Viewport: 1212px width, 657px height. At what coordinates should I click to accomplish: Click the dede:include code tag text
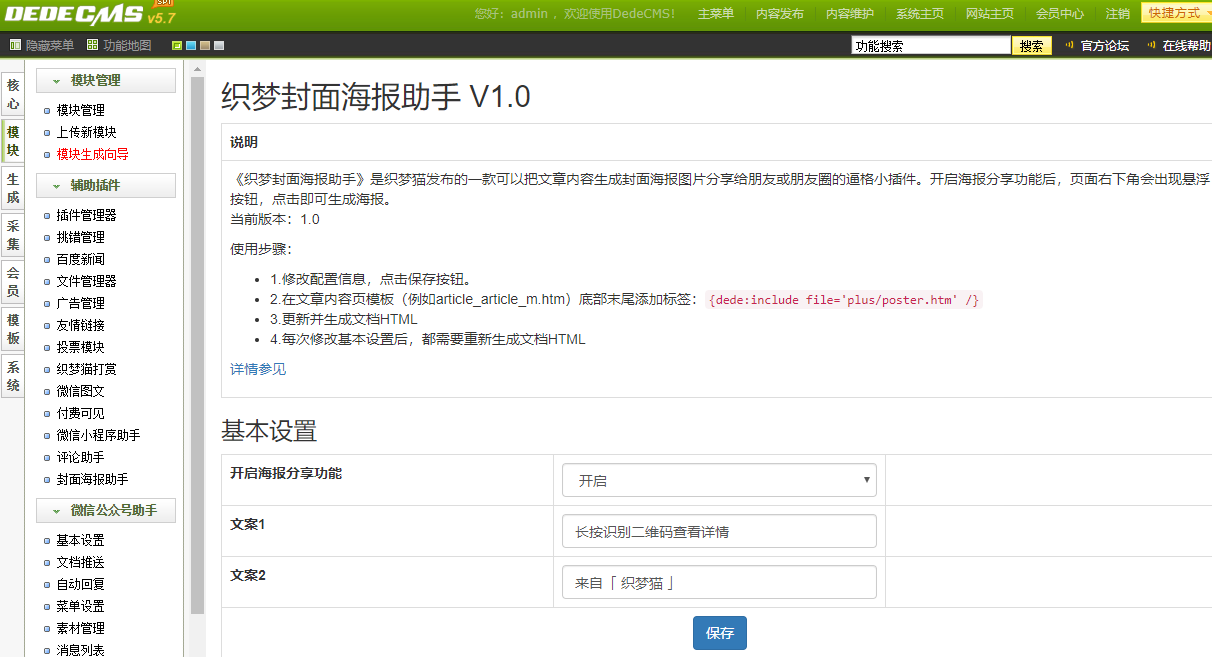click(844, 300)
